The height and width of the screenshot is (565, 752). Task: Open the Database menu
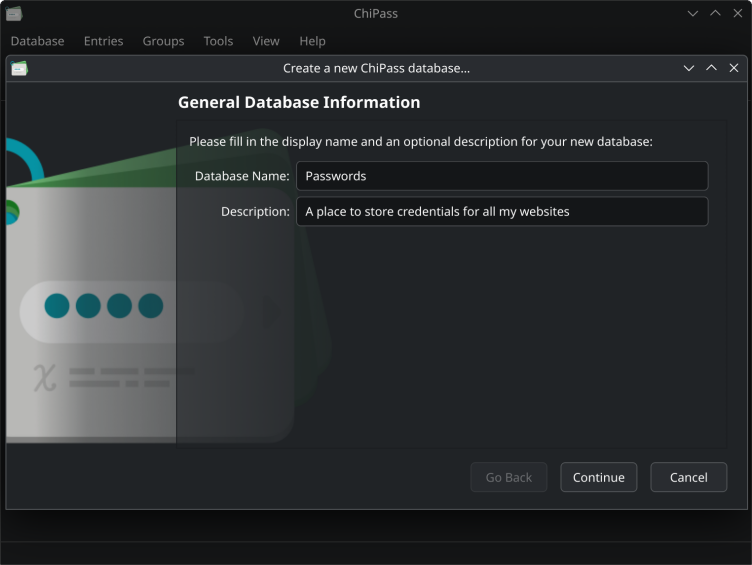pos(37,41)
